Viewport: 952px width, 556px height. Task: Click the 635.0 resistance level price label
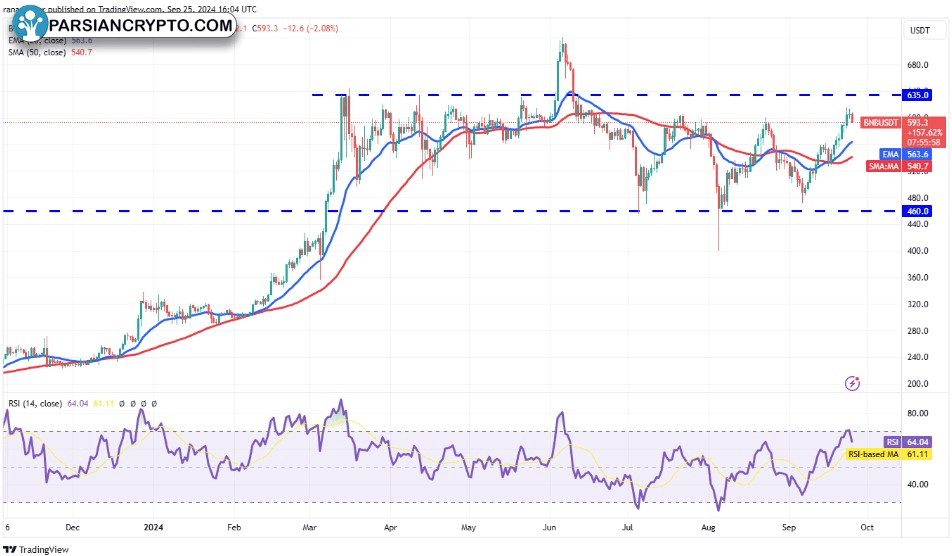[918, 95]
